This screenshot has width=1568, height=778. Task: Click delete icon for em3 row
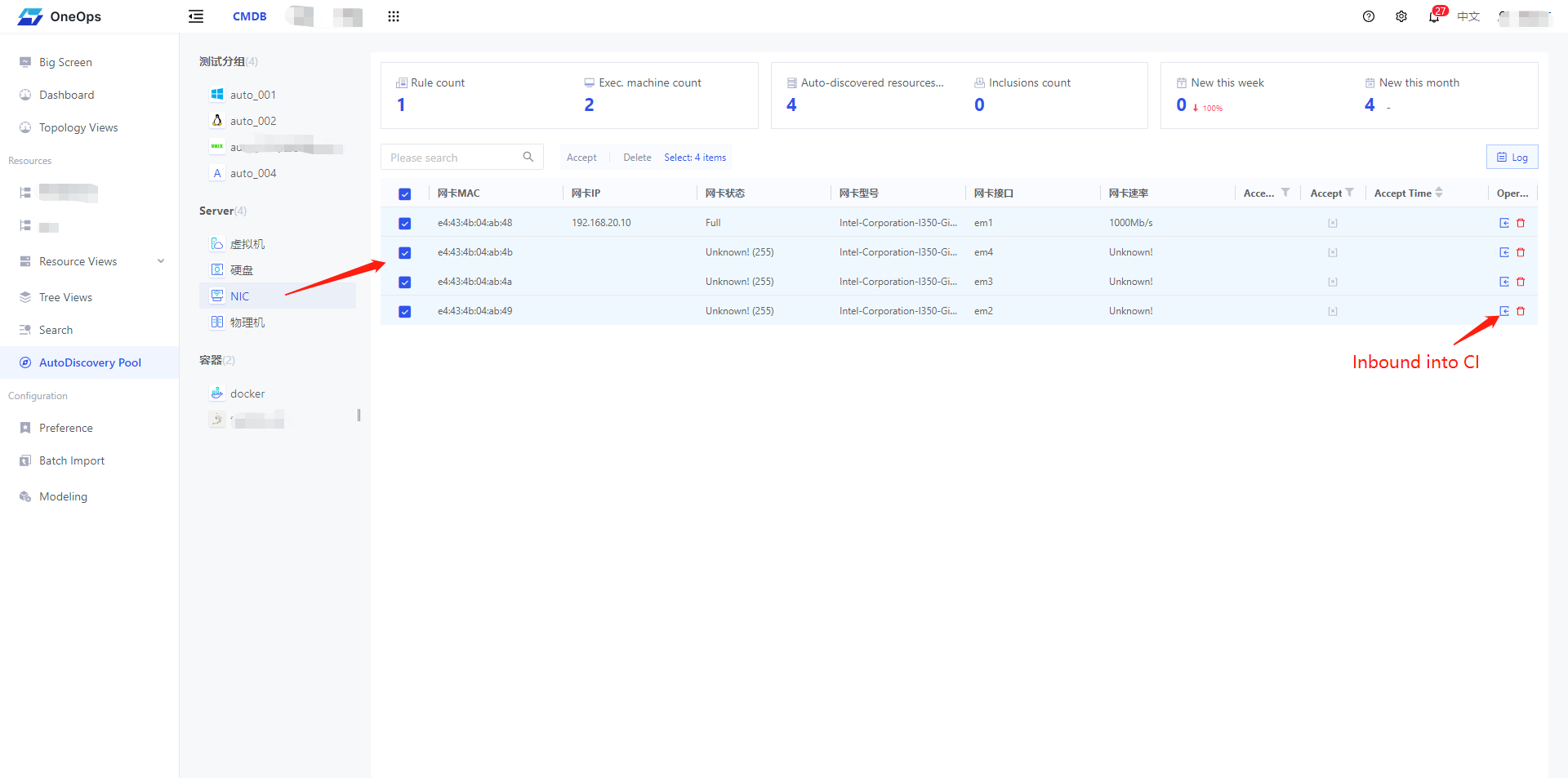[1521, 282]
